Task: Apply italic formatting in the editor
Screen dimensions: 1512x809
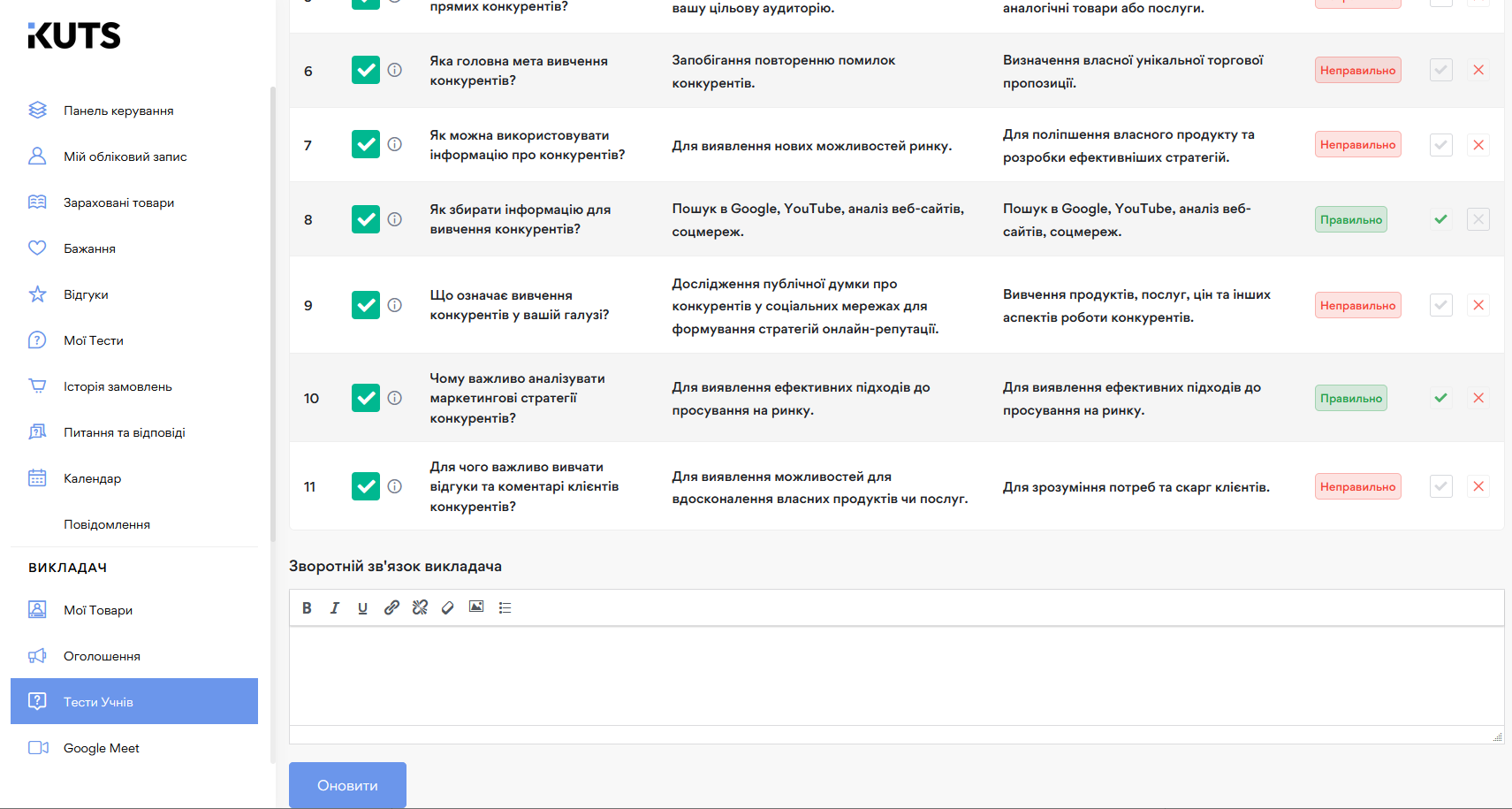Action: (x=335, y=607)
